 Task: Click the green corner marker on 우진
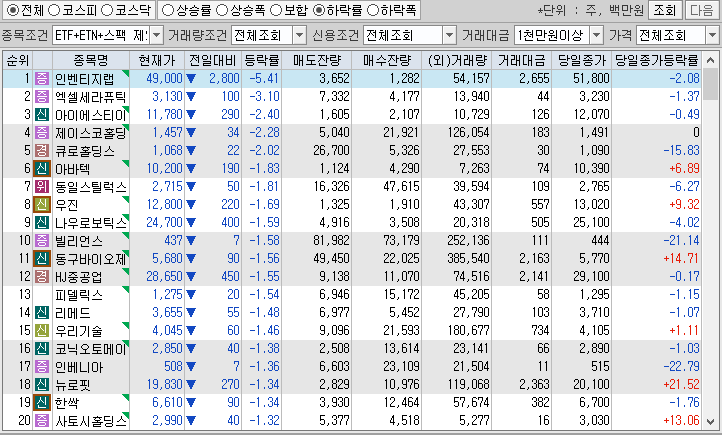click(x=126, y=199)
